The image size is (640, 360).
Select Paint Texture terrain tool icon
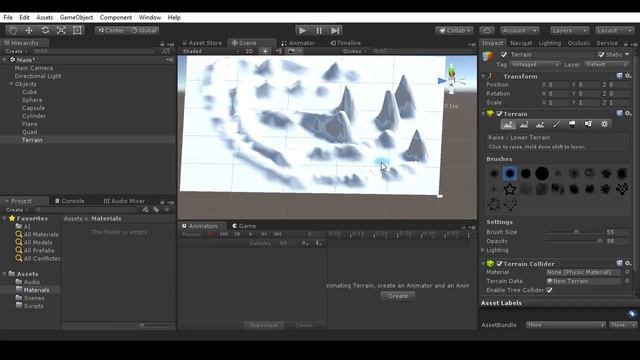coord(556,124)
